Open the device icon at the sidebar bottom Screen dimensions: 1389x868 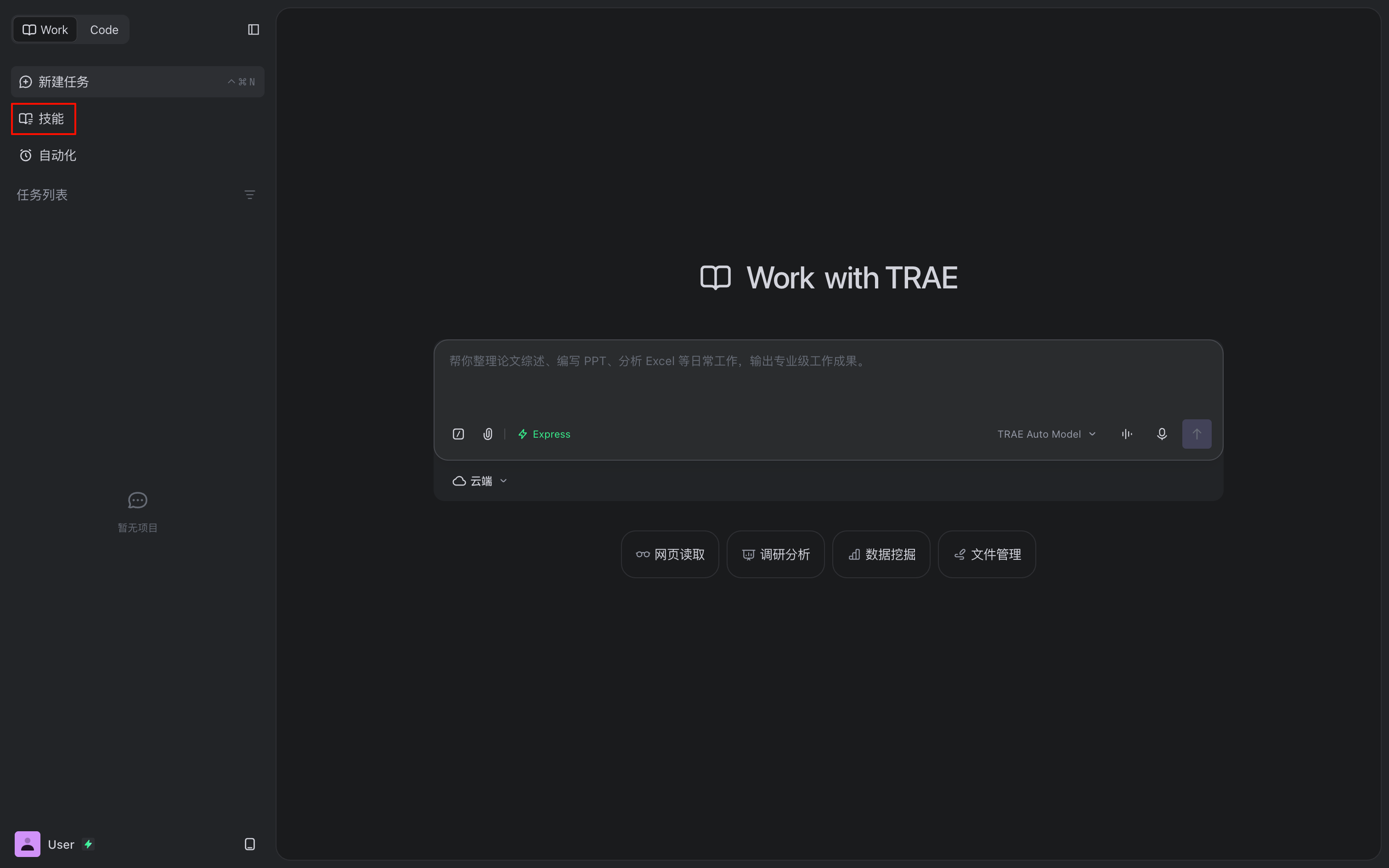coord(250,844)
